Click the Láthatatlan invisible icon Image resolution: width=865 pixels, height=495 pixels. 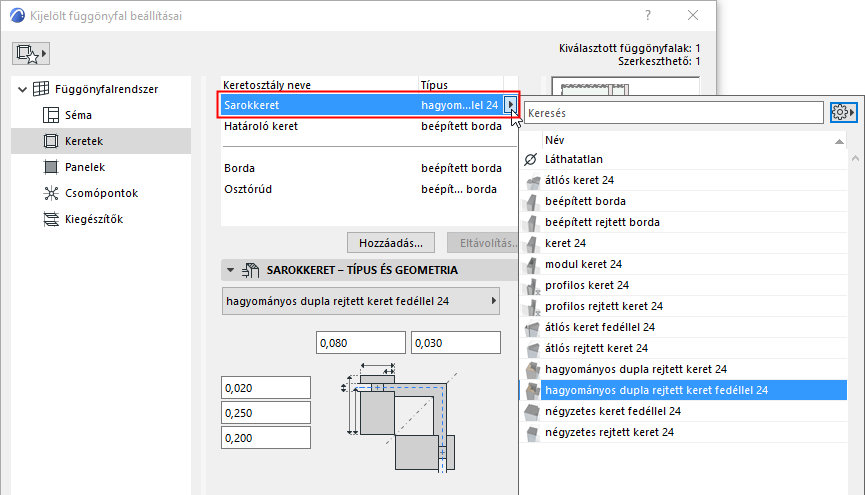[x=531, y=159]
